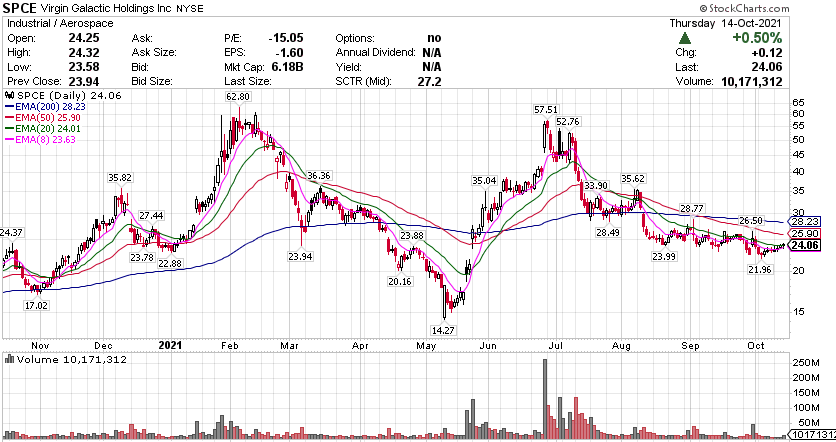Click the Open value 24.25
The width and height of the screenshot is (836, 442).
[84, 38]
